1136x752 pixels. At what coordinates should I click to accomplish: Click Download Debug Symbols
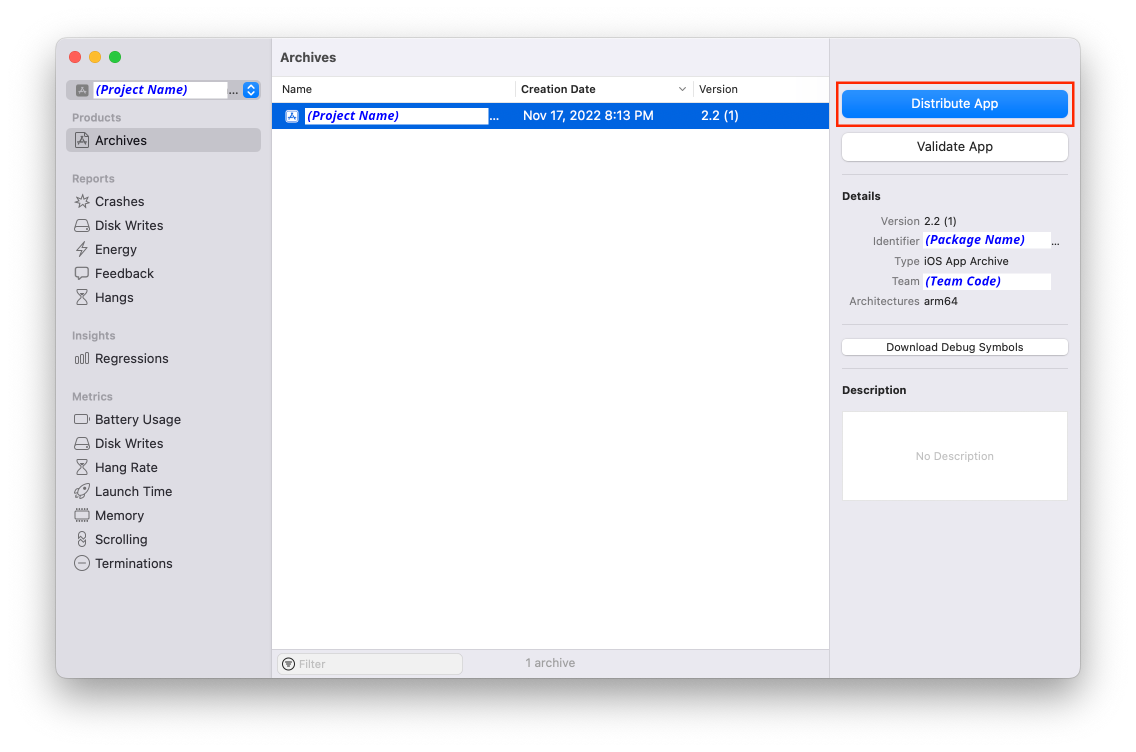coord(954,346)
